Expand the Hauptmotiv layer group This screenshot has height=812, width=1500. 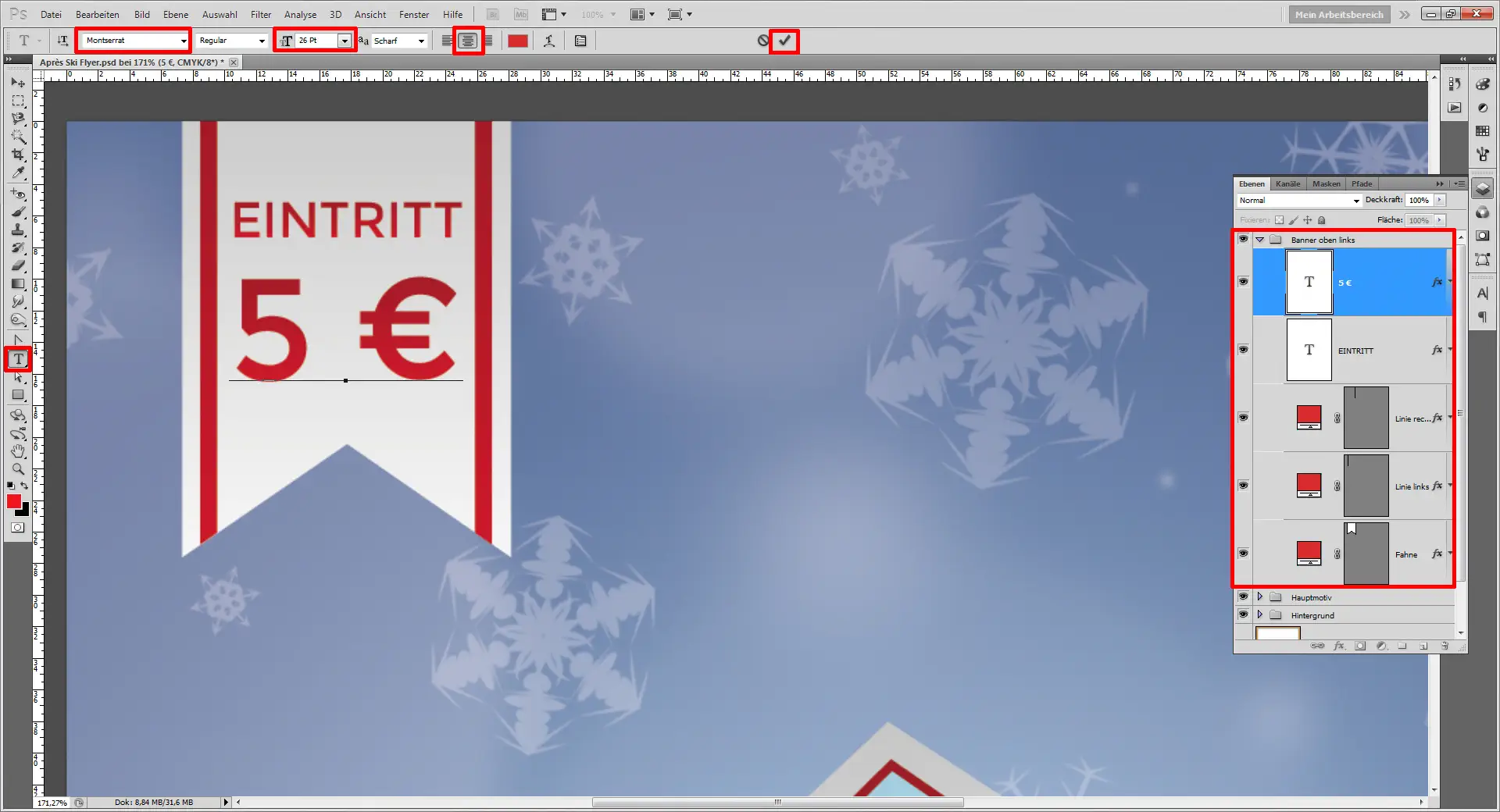click(1259, 597)
